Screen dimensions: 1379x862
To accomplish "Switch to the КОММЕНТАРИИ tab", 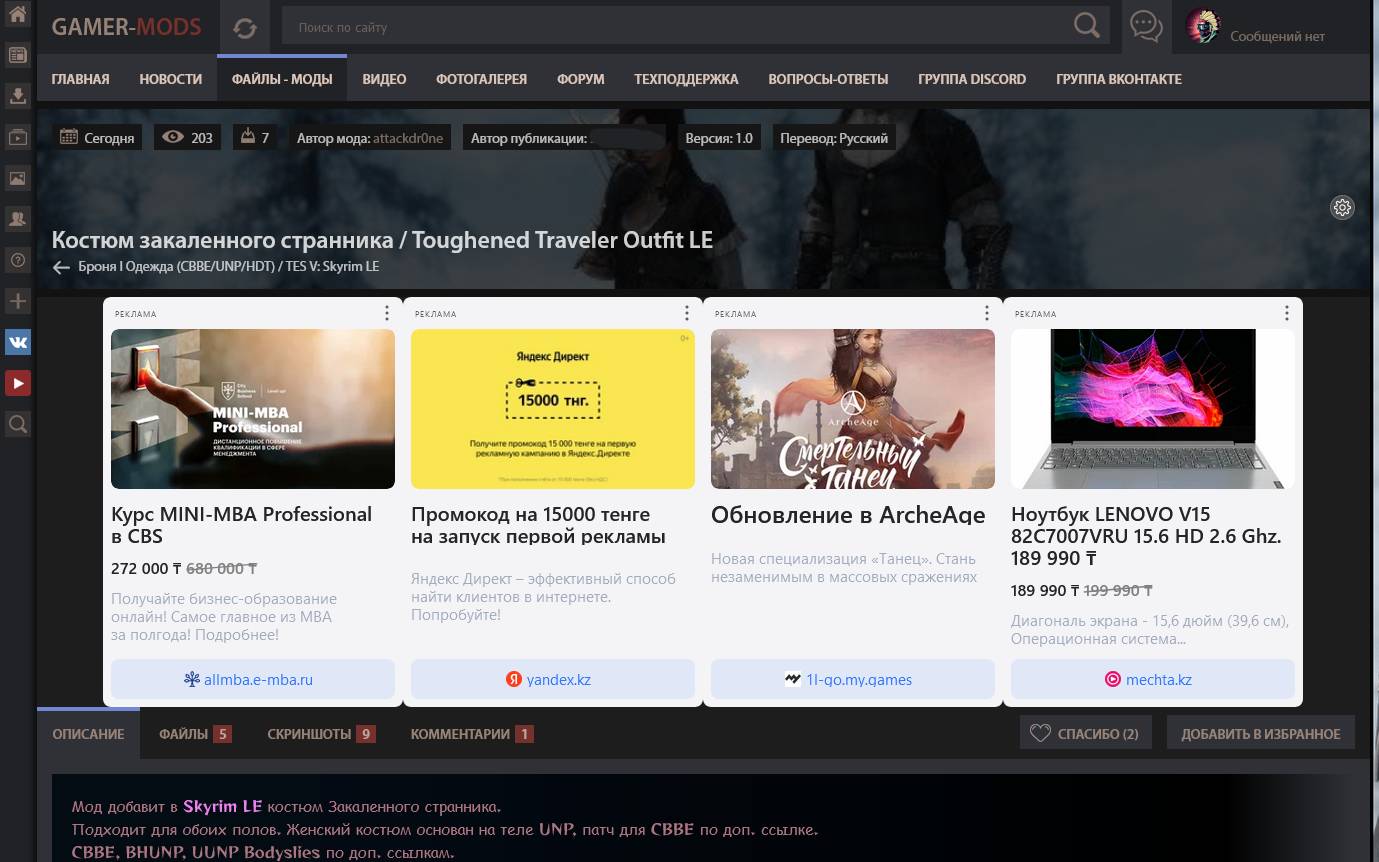I will [x=472, y=734].
